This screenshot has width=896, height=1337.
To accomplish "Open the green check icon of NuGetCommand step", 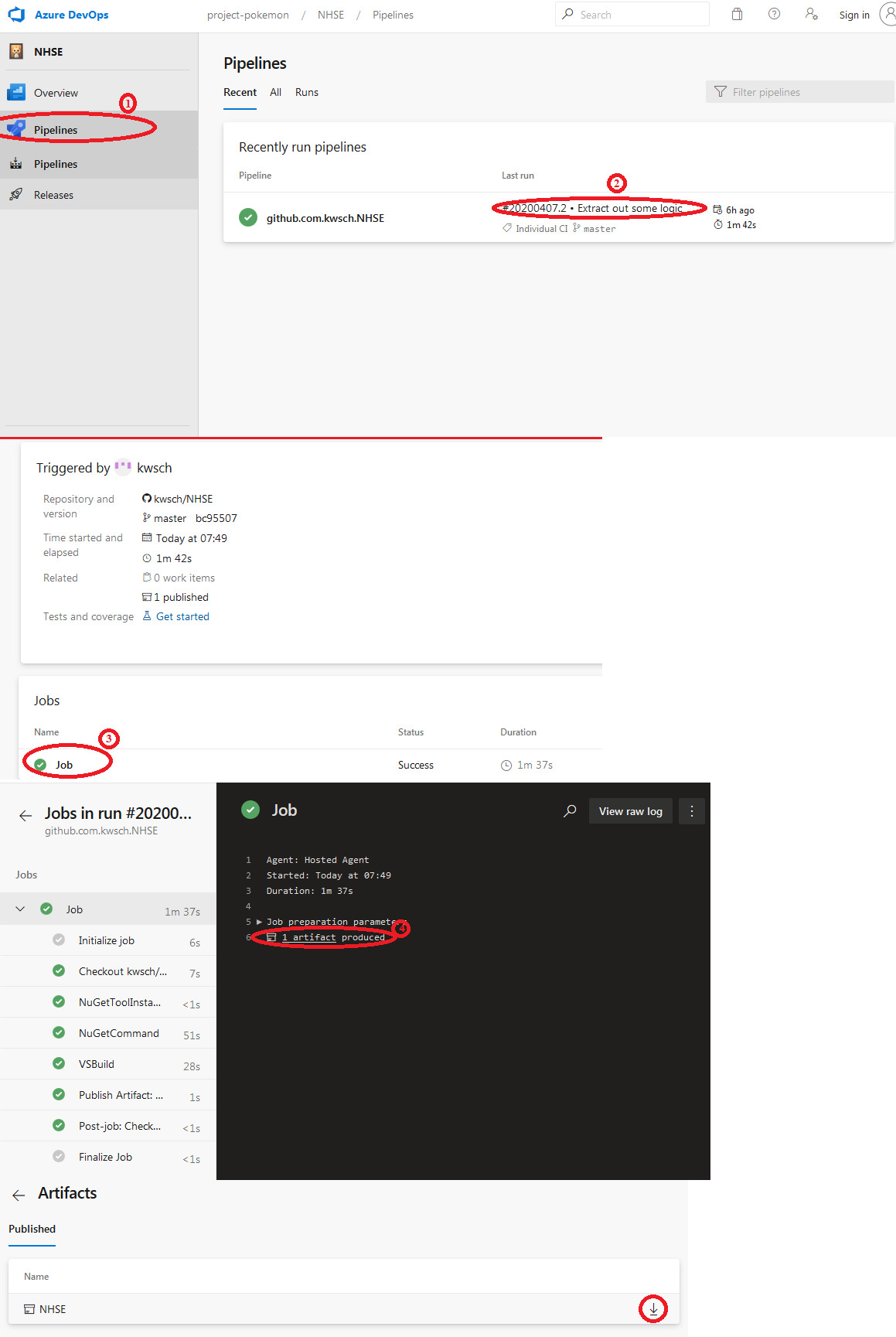I will [x=59, y=1032].
